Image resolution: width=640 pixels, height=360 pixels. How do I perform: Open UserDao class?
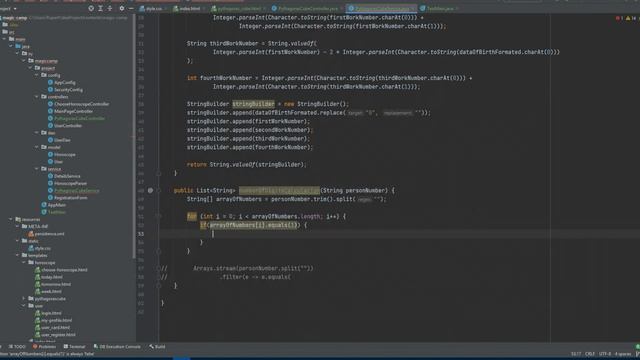(59, 140)
